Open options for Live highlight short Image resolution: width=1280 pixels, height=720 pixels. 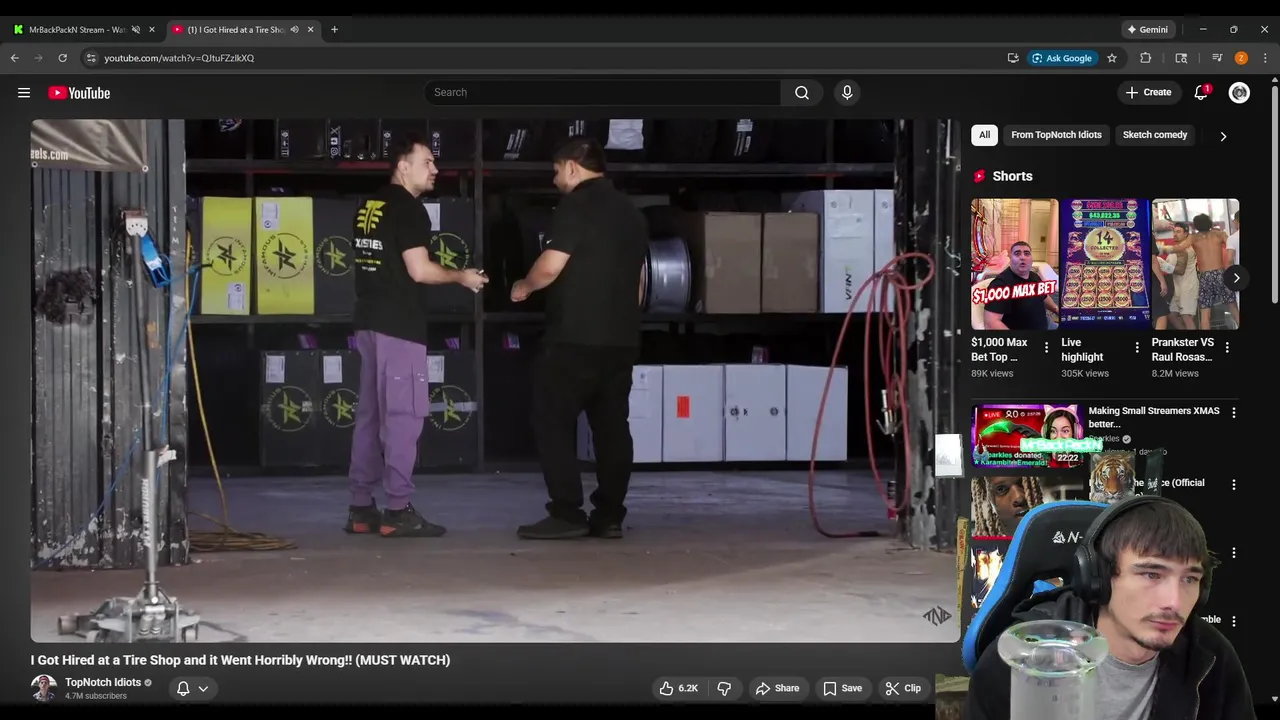(x=1137, y=348)
